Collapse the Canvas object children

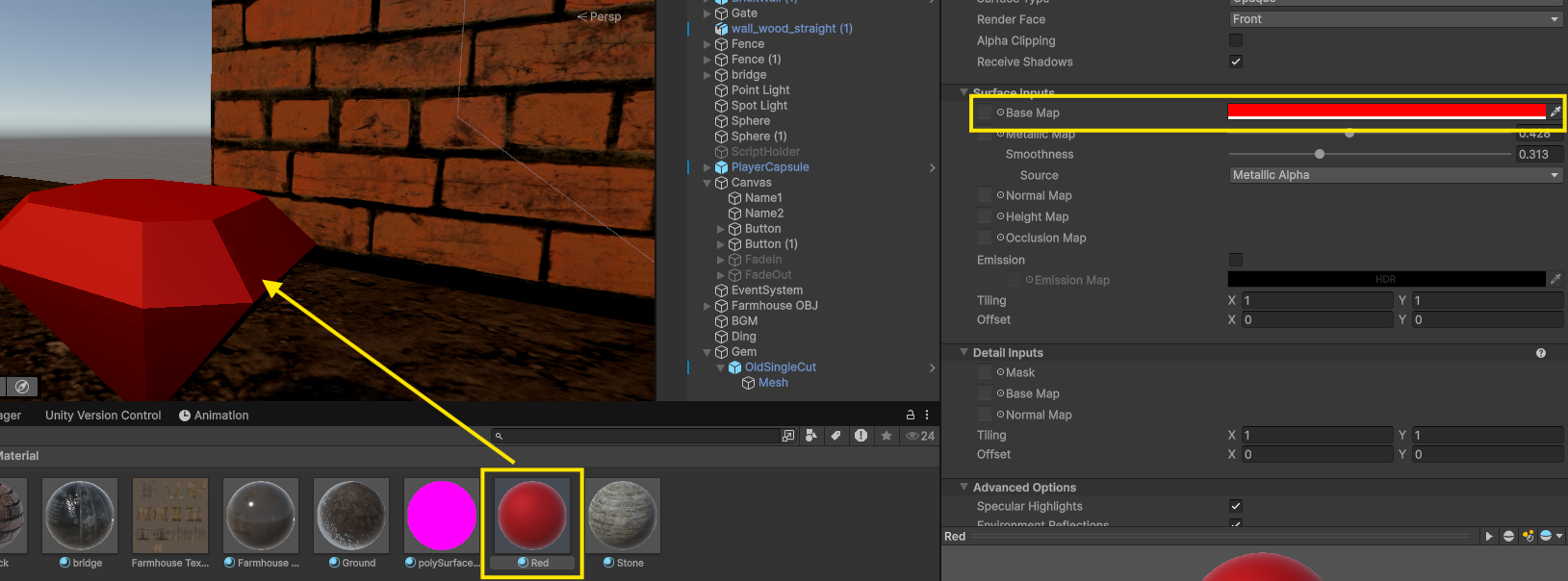707,183
